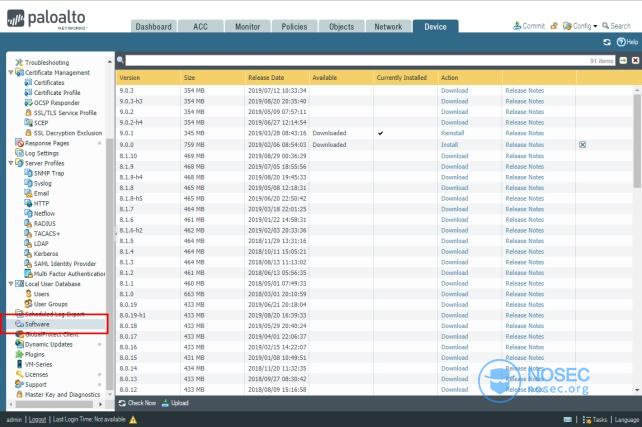Click the lock icon next to Commit
Screen dimensions: 642x427
554,26
